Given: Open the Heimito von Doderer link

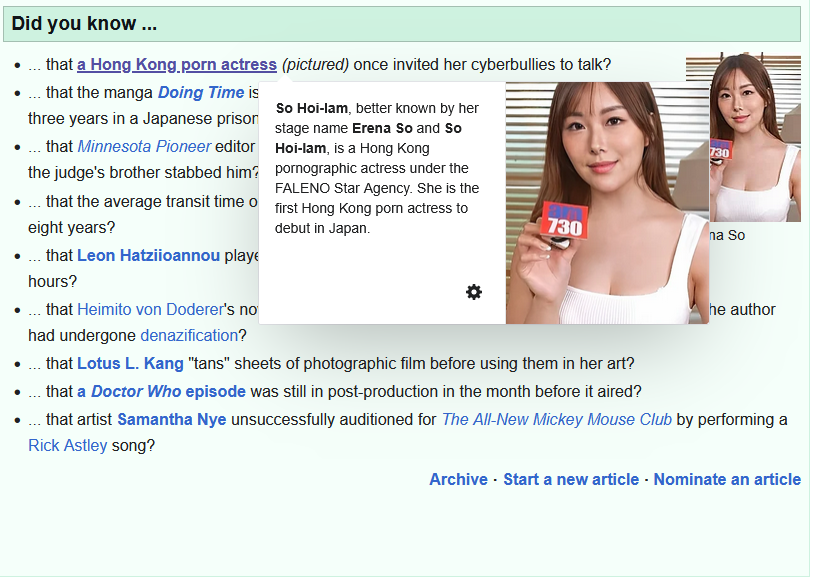Looking at the screenshot, I should point(150,309).
